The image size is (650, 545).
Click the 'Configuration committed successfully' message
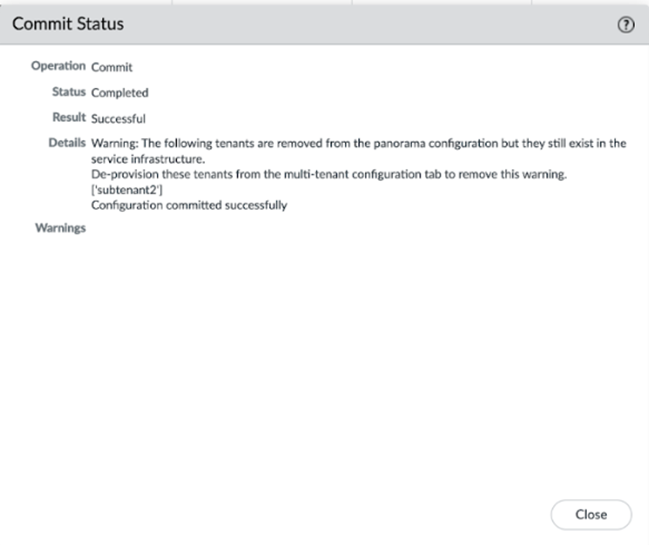(x=189, y=206)
